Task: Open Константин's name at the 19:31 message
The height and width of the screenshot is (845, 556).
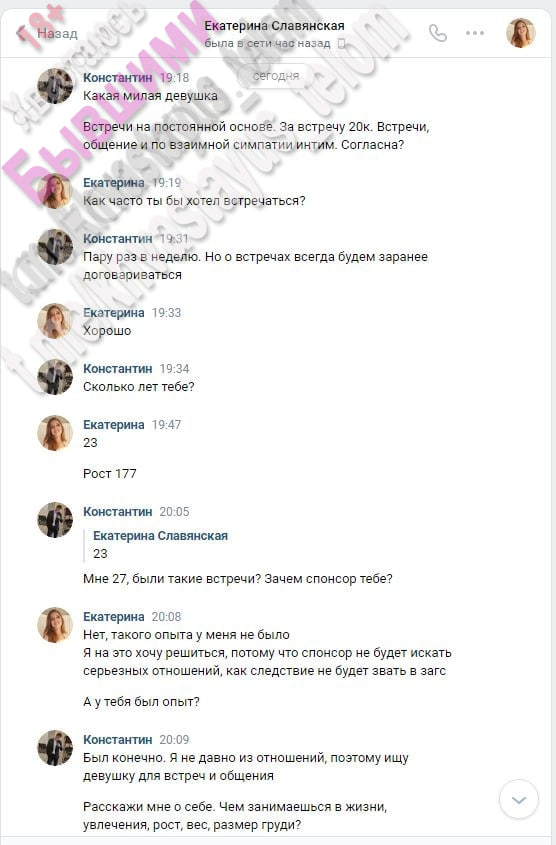Action: pos(117,238)
